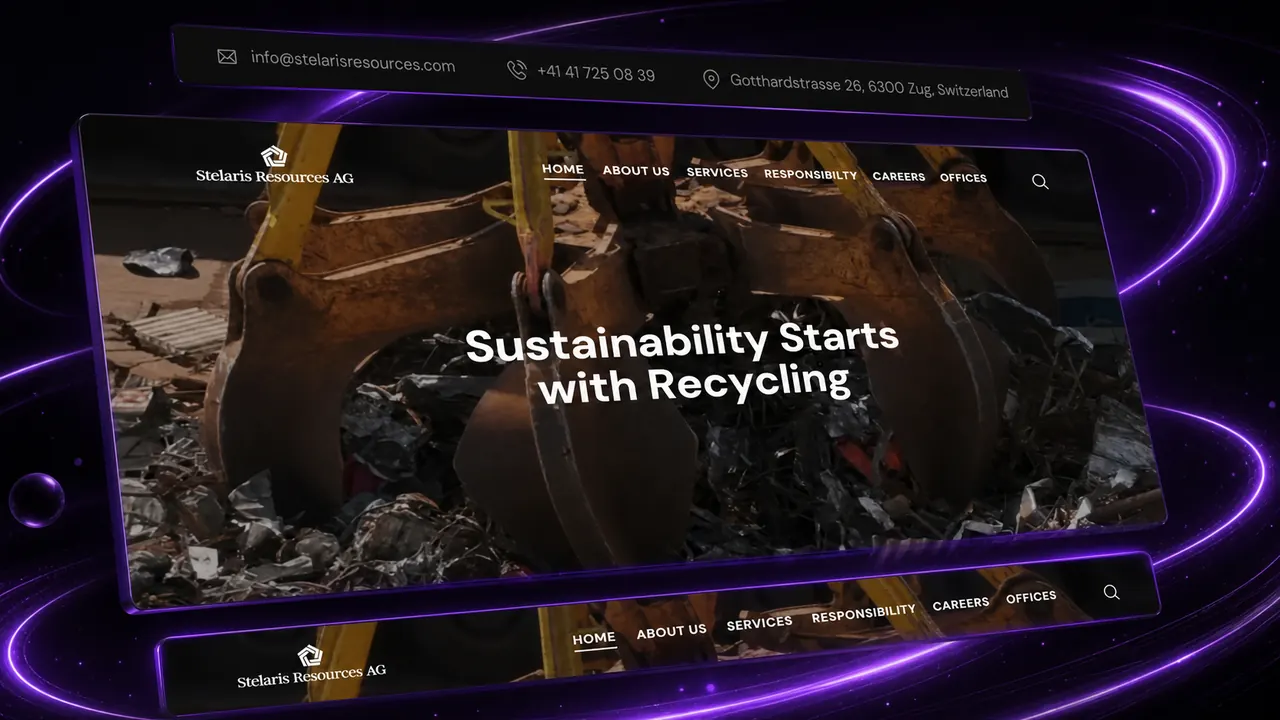Screen dimensions: 1280x720
Task: Select HOME in main navigation
Action: (563, 169)
